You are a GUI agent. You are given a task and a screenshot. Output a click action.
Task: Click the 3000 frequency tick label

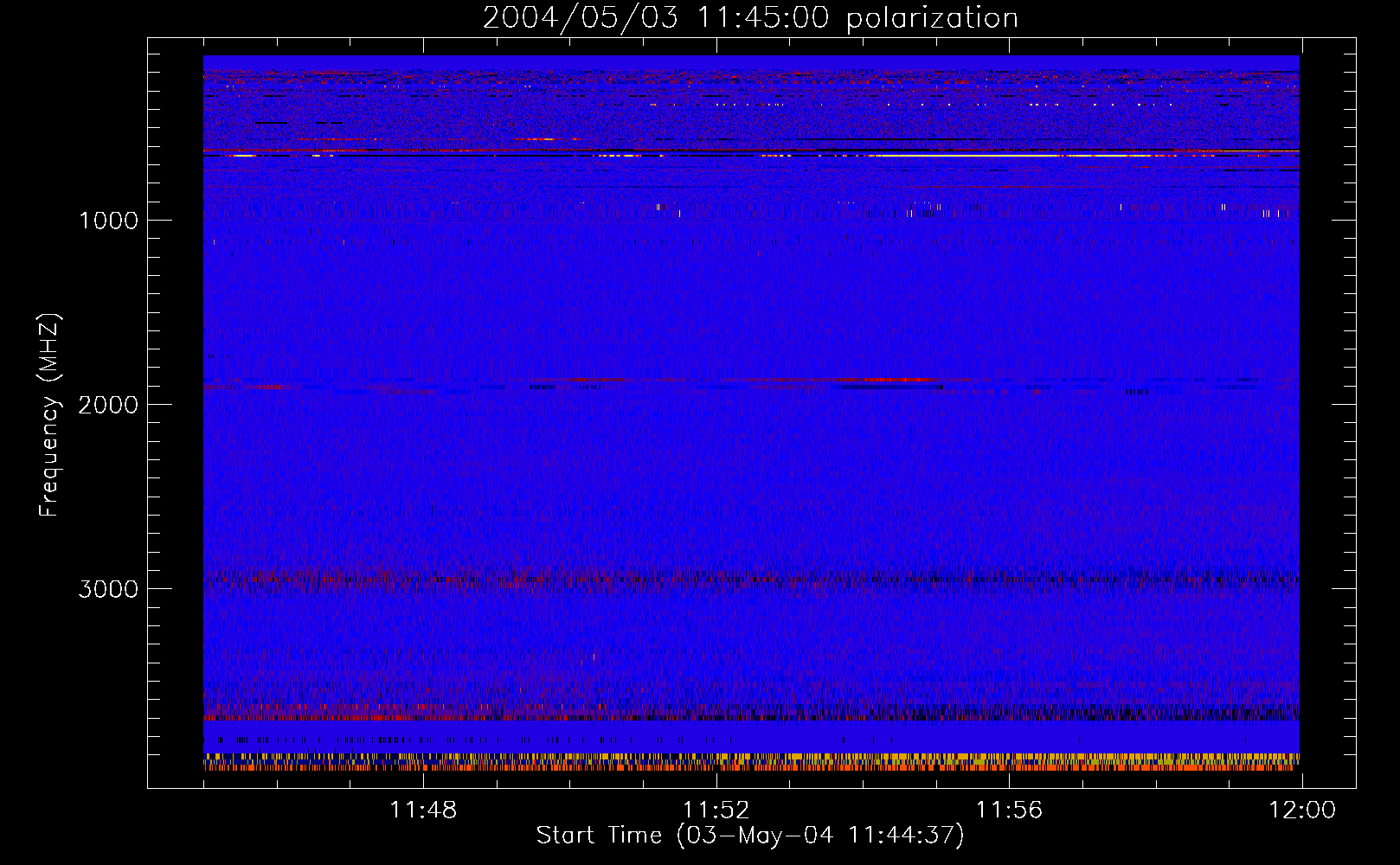[108, 589]
